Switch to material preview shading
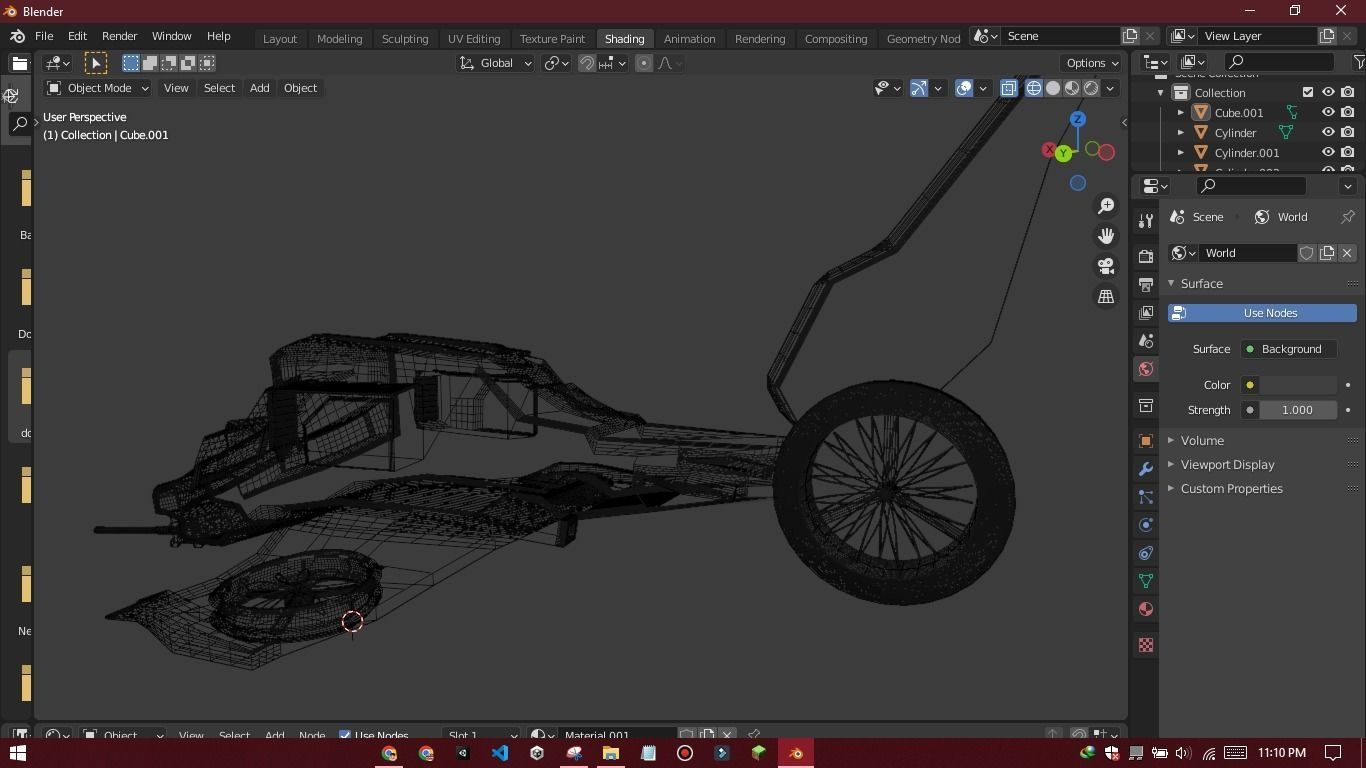 coord(1072,88)
